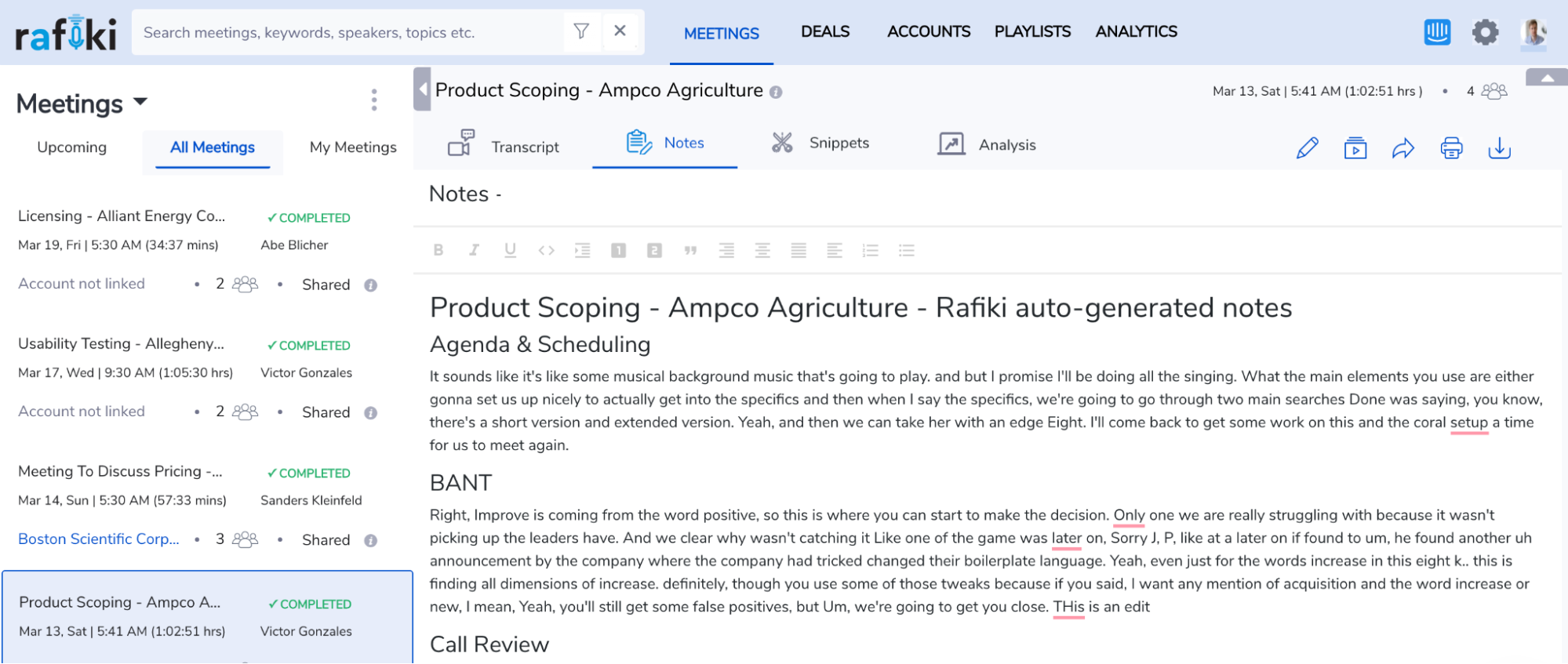The width and height of the screenshot is (1568, 664).
Task: Click Shared info icon for Usability Testing meeting
Action: 370,413
